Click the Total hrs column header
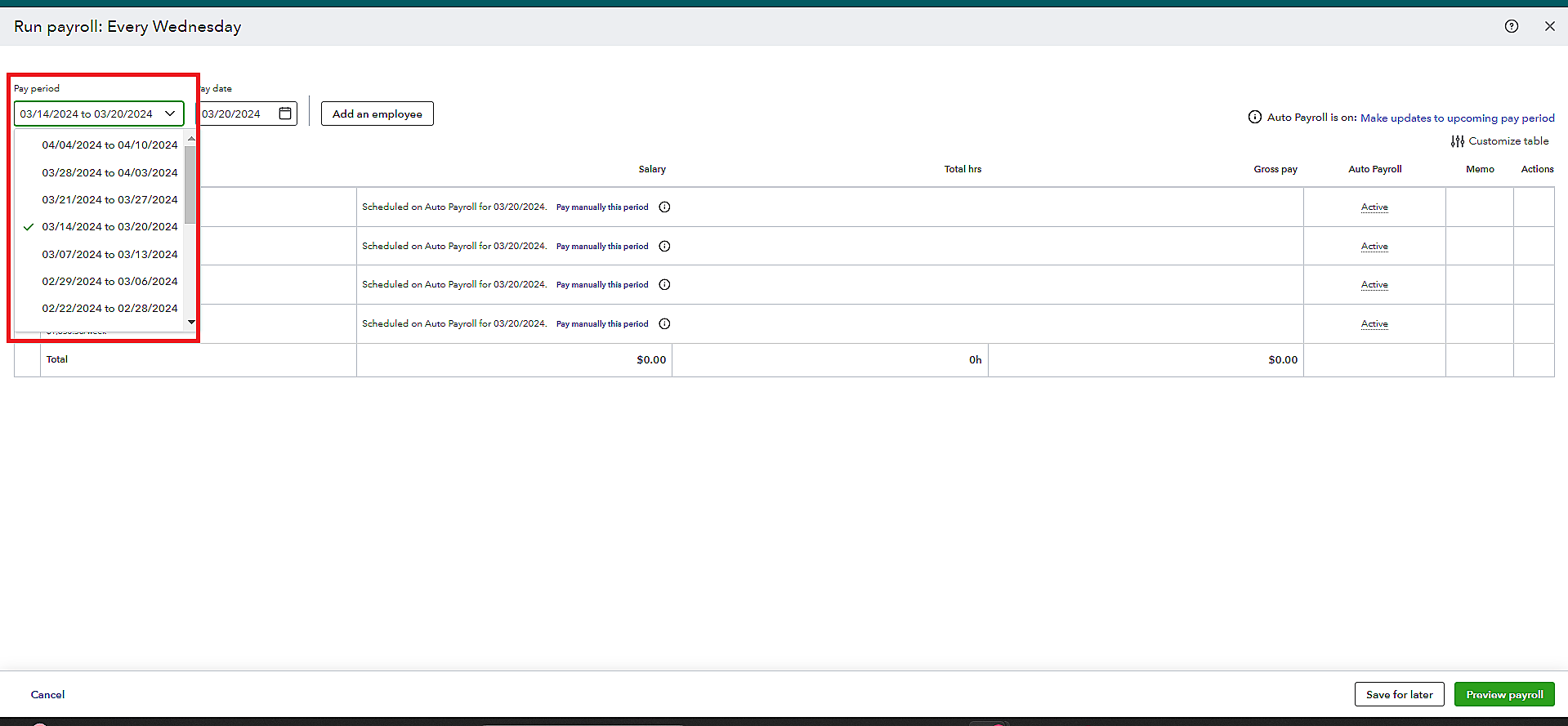This screenshot has width=1568, height=726. coord(963,169)
